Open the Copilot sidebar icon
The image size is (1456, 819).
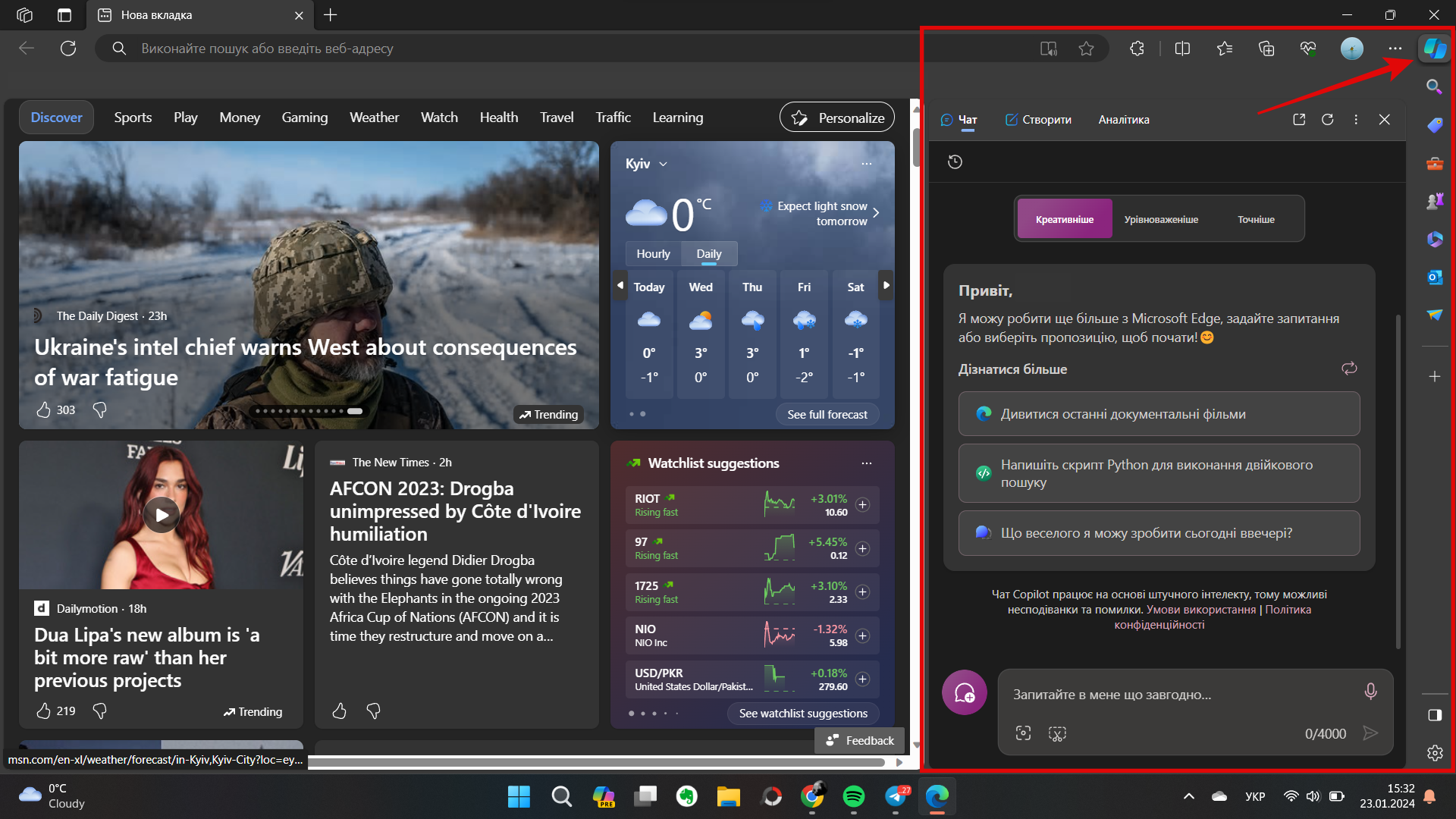coord(1434,49)
